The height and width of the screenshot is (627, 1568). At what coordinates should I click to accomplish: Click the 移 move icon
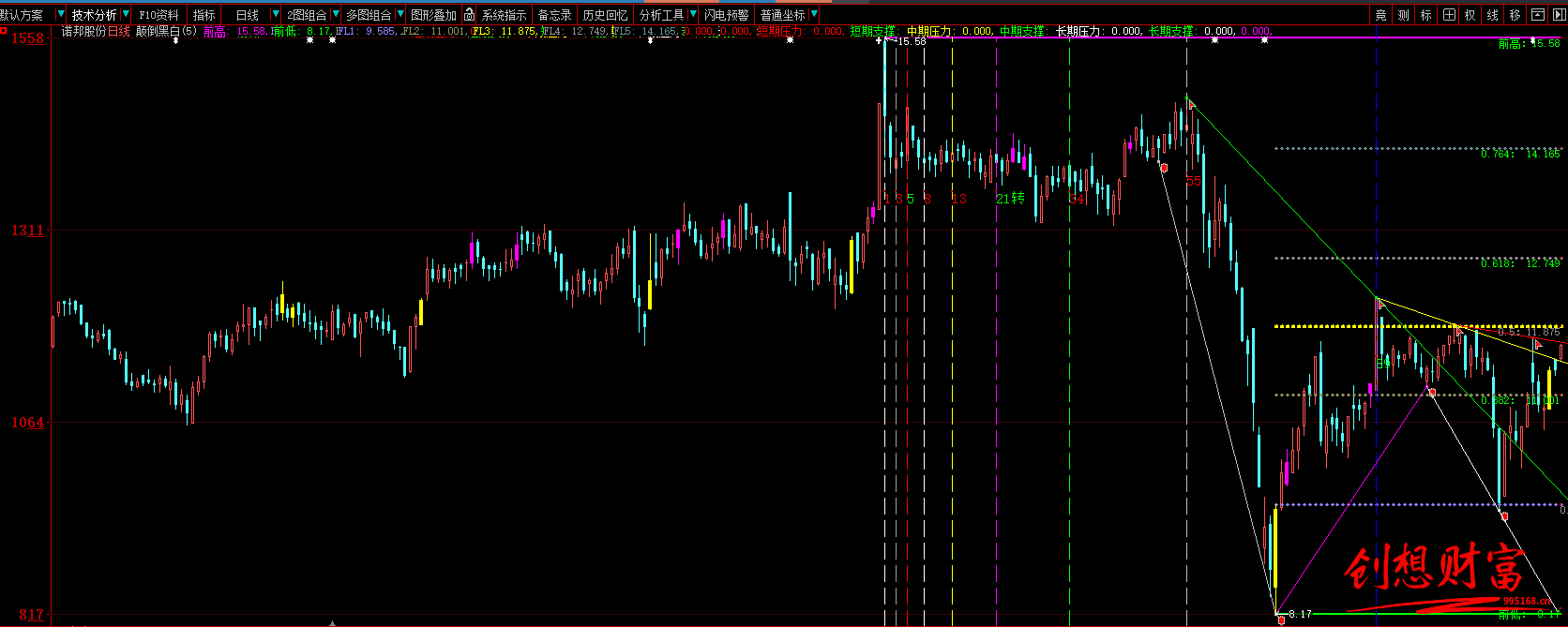coord(1515,15)
